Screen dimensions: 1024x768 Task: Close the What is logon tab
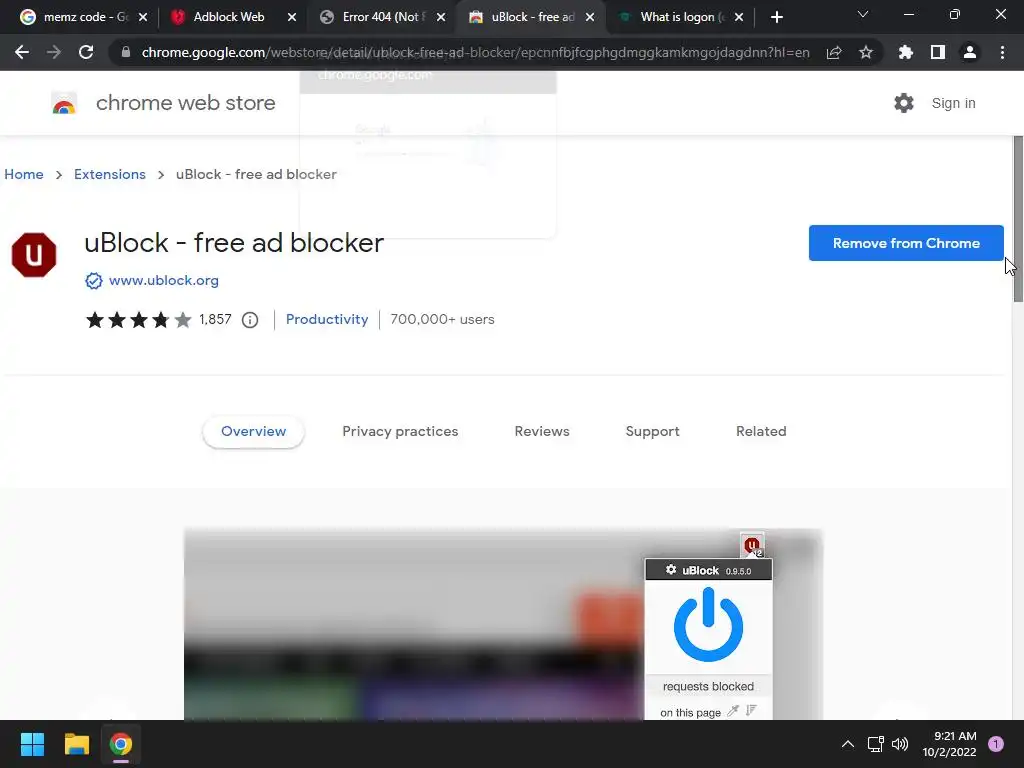click(739, 18)
